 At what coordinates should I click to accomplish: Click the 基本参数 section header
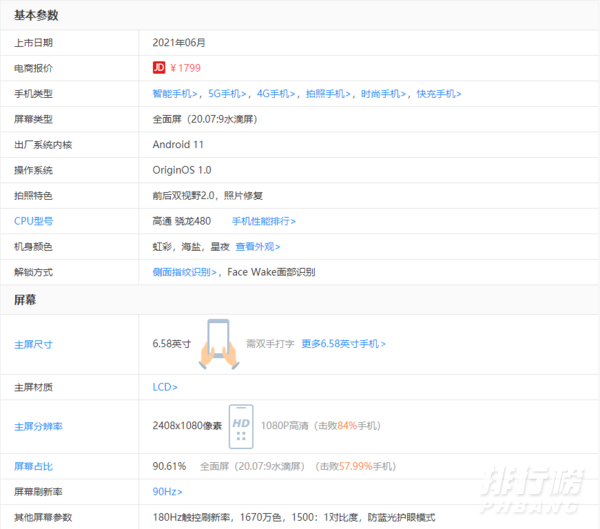(36, 15)
